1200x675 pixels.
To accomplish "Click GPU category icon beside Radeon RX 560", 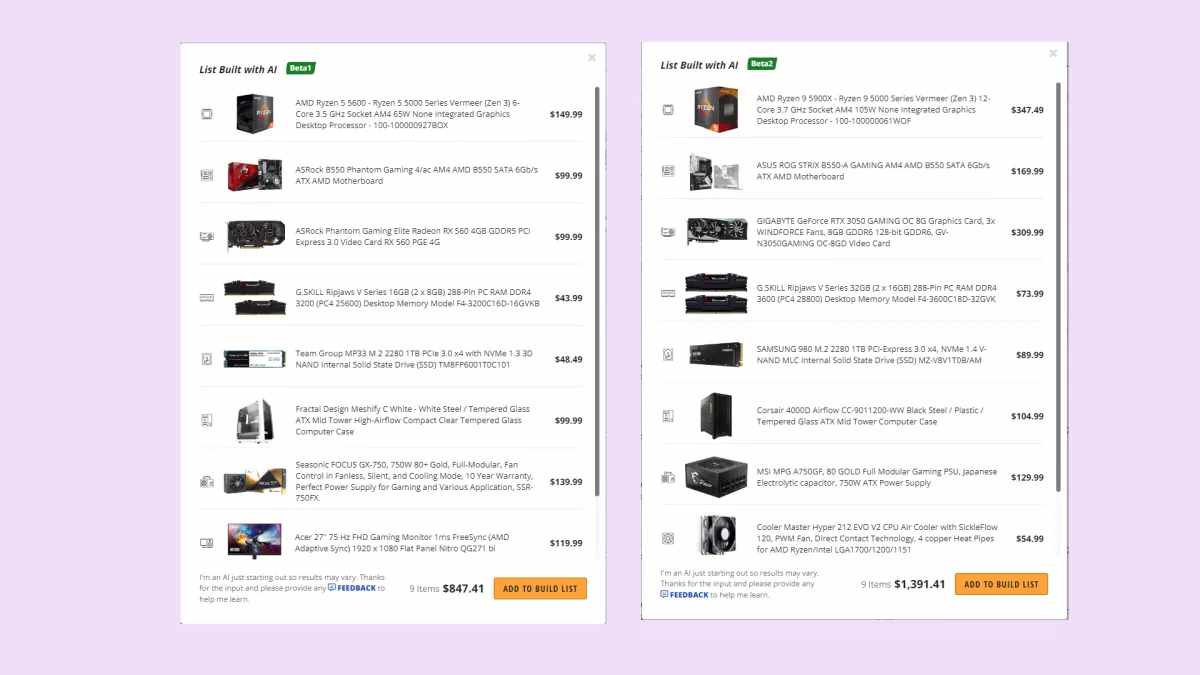I will (207, 237).
